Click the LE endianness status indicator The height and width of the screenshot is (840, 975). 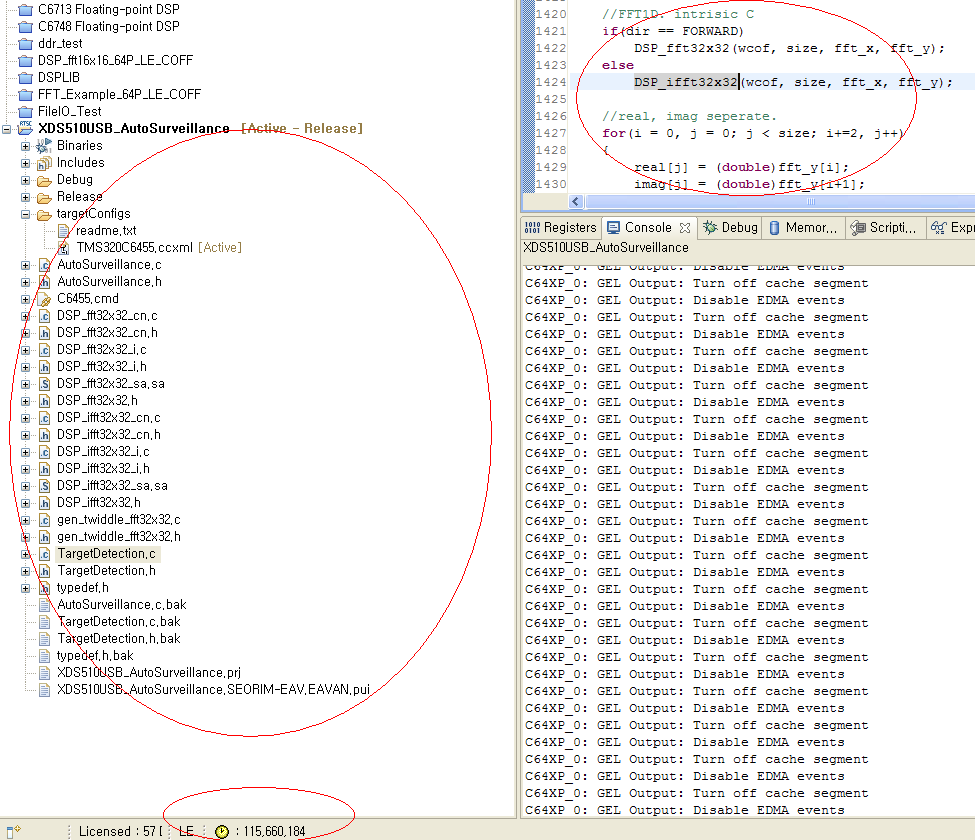coord(187,832)
